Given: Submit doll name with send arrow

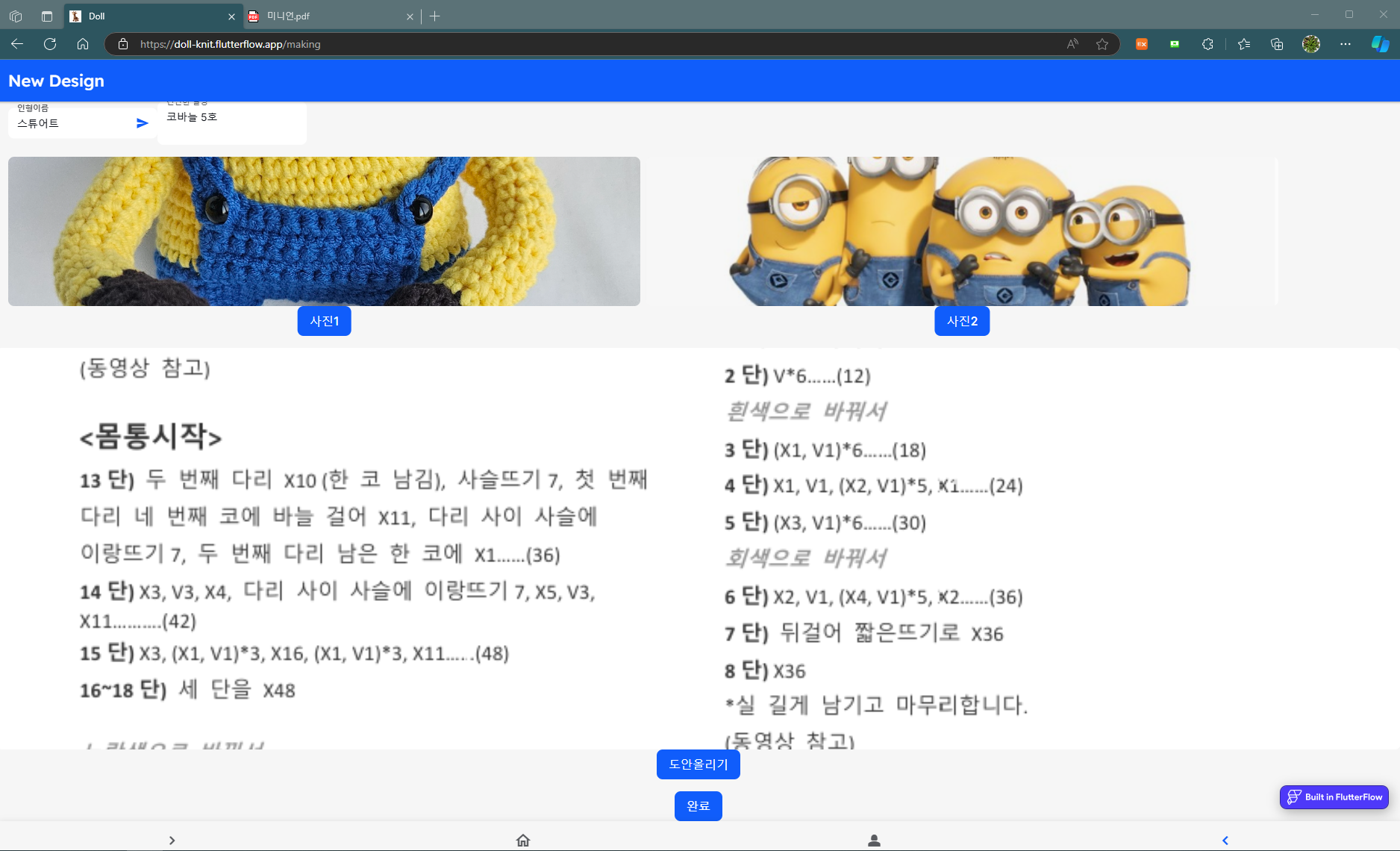Looking at the screenshot, I should coord(143,123).
